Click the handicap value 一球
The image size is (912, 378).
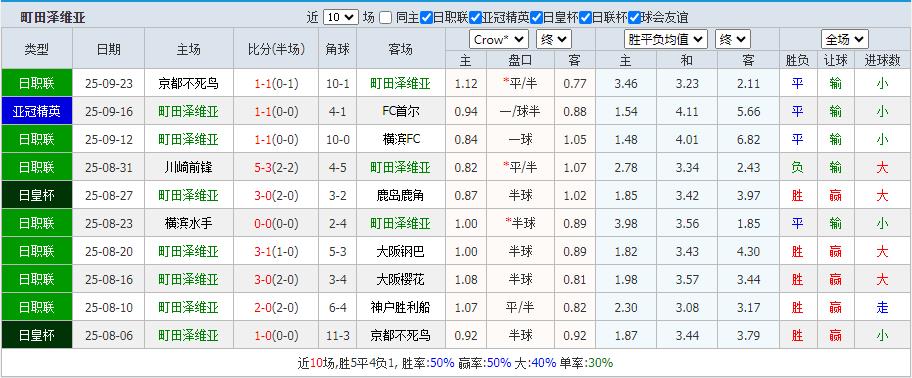pyautogui.click(x=520, y=140)
